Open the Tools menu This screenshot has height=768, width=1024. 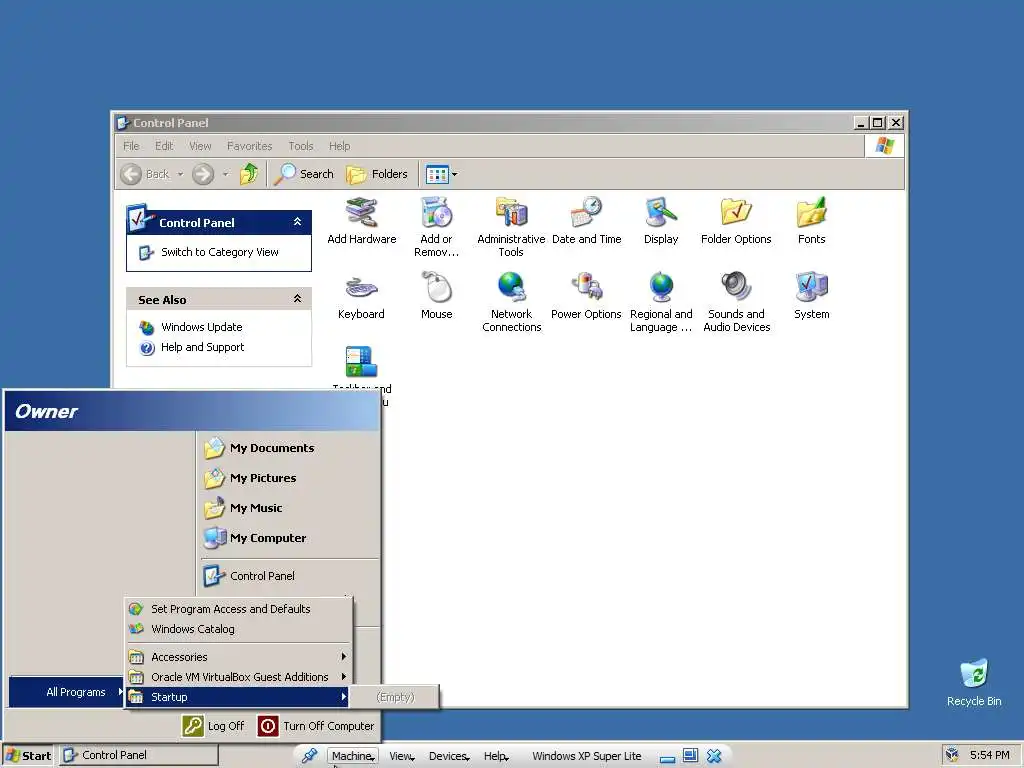[x=301, y=146]
